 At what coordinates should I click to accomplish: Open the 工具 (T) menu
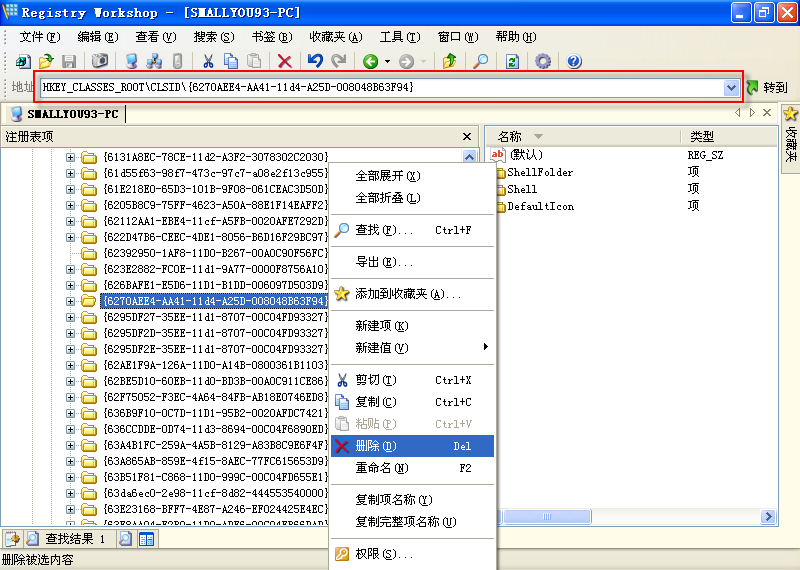pos(400,37)
